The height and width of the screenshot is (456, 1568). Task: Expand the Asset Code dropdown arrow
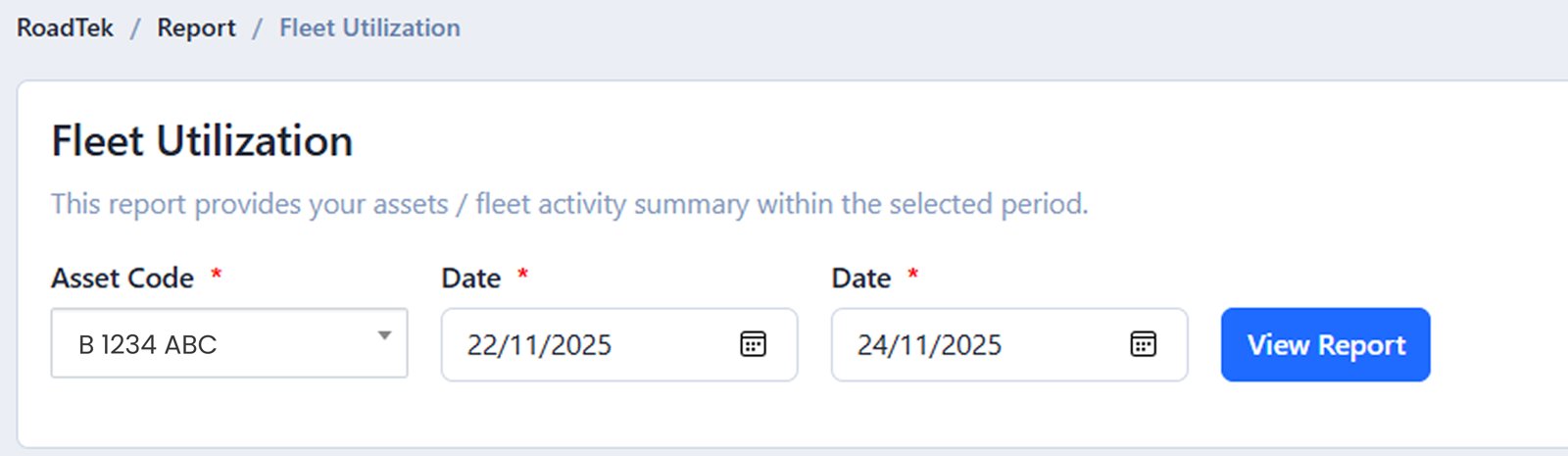point(385,336)
